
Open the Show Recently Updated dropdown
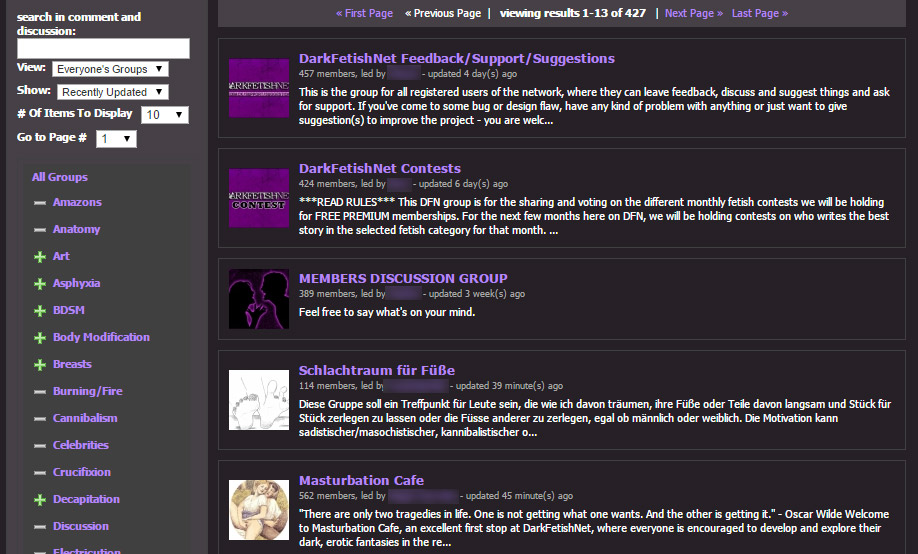click(x=112, y=92)
